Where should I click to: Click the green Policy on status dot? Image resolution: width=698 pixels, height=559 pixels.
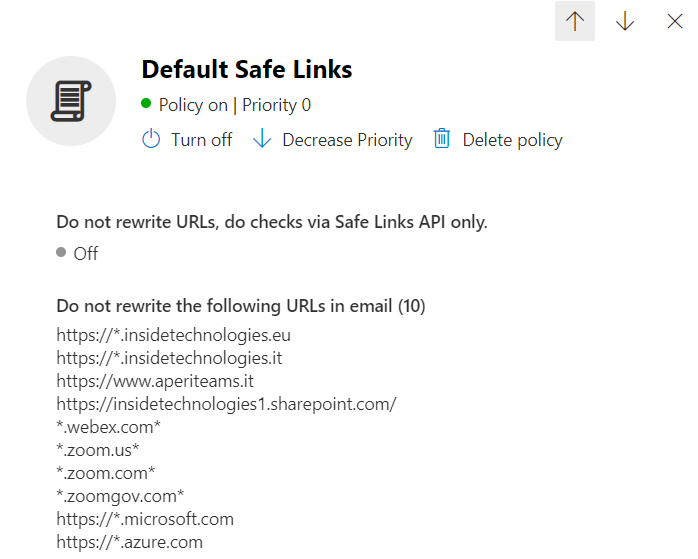tap(146, 104)
